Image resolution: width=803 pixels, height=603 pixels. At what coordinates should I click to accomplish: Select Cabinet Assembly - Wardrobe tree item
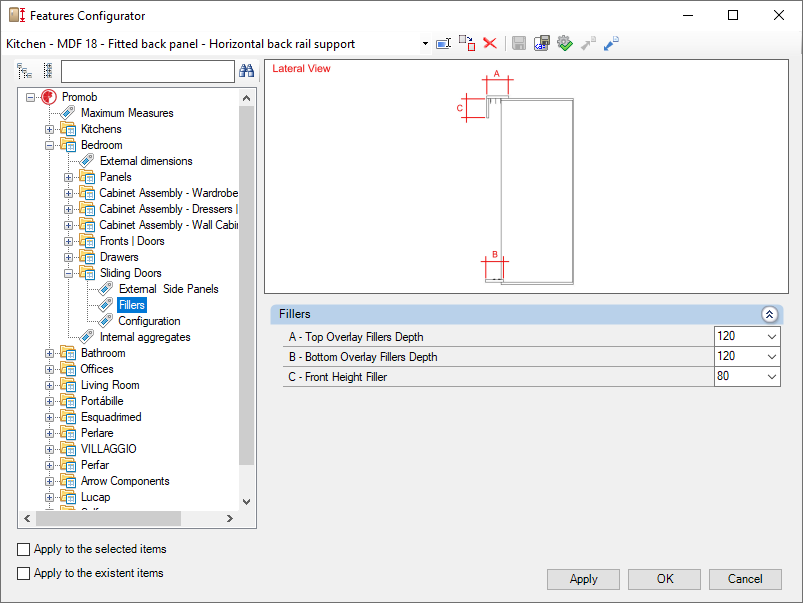(x=168, y=193)
